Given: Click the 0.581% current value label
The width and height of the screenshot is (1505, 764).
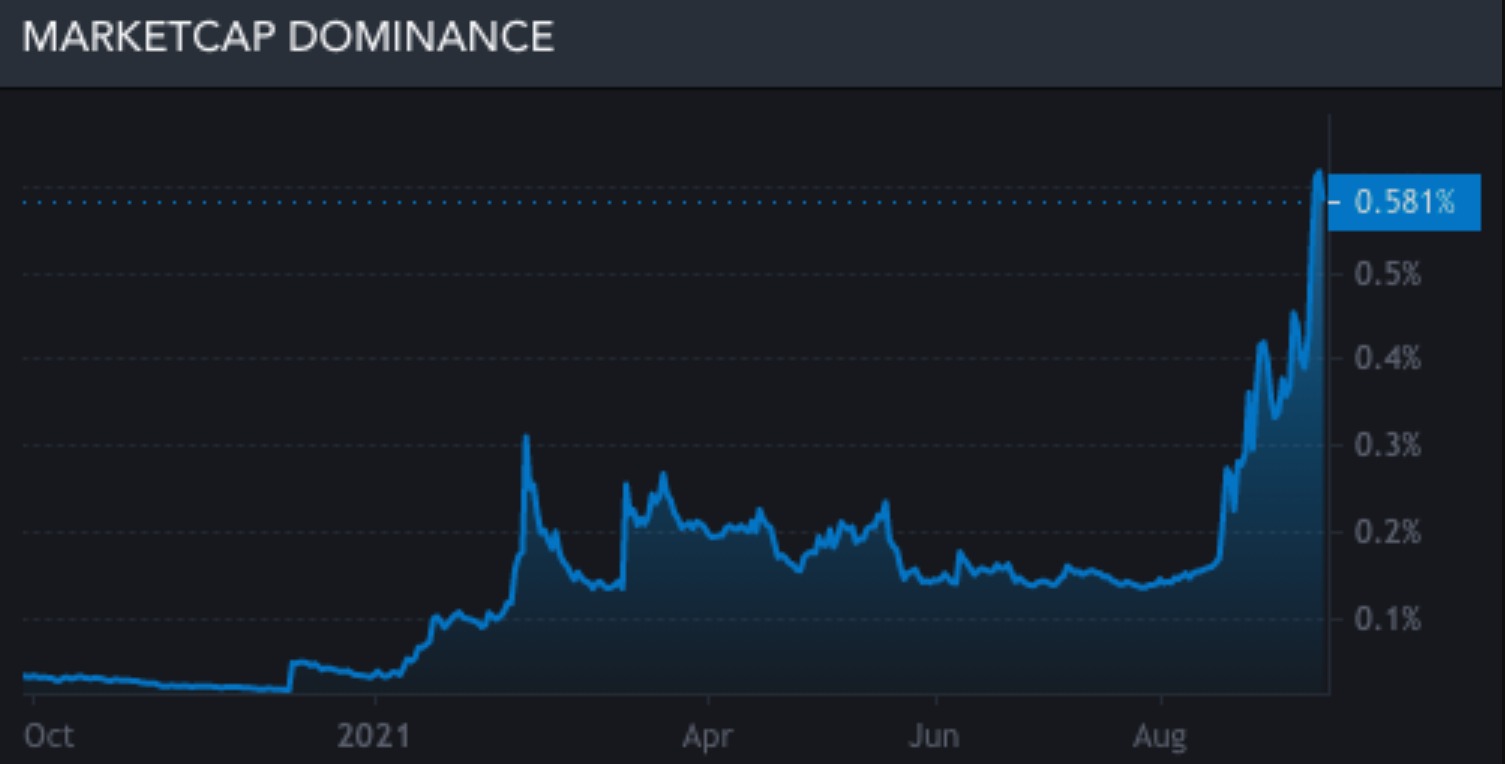Looking at the screenshot, I should (1404, 203).
